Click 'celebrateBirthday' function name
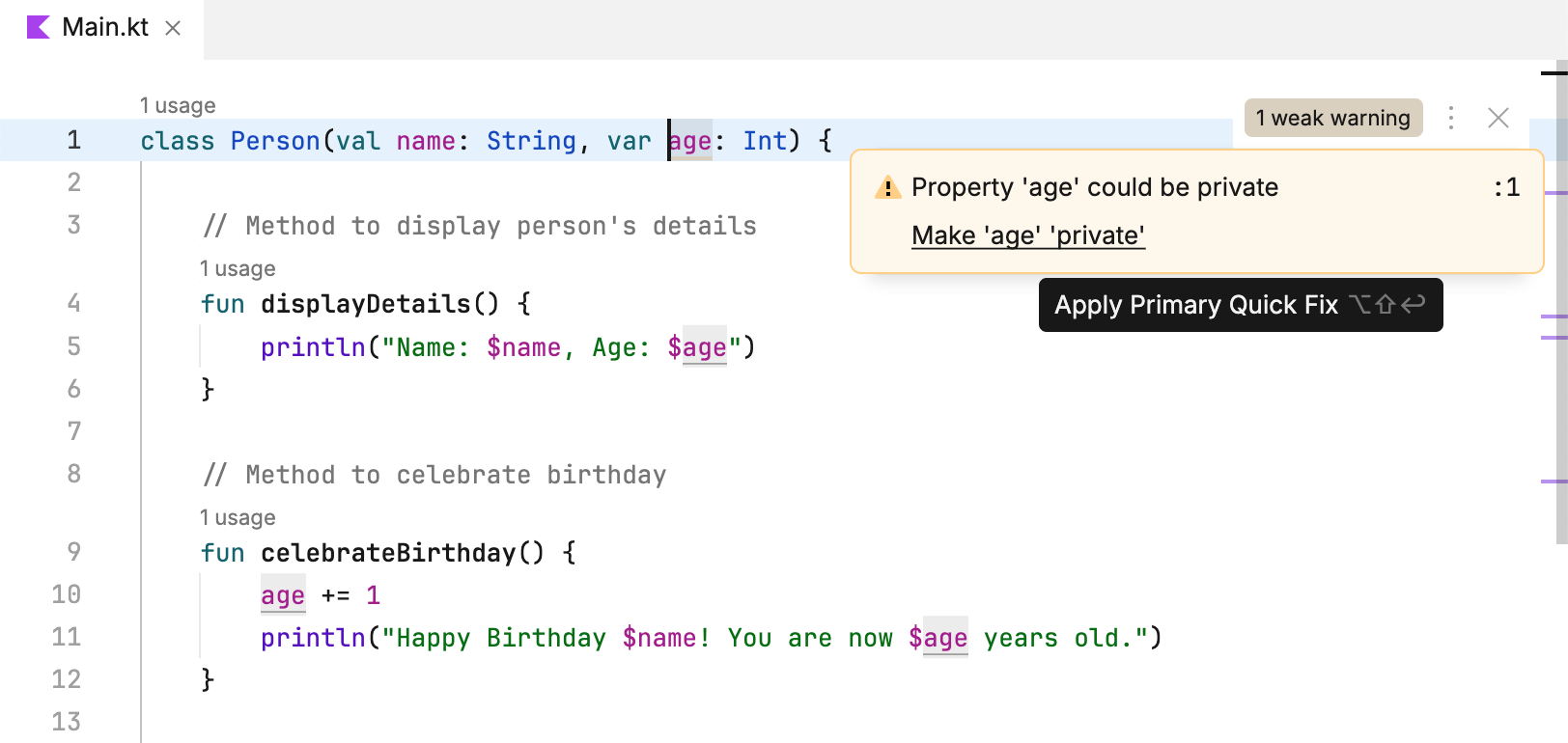 coord(388,553)
